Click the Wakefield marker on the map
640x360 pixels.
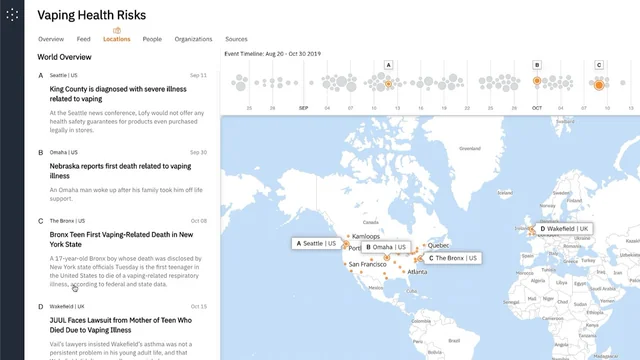pyautogui.click(x=532, y=230)
